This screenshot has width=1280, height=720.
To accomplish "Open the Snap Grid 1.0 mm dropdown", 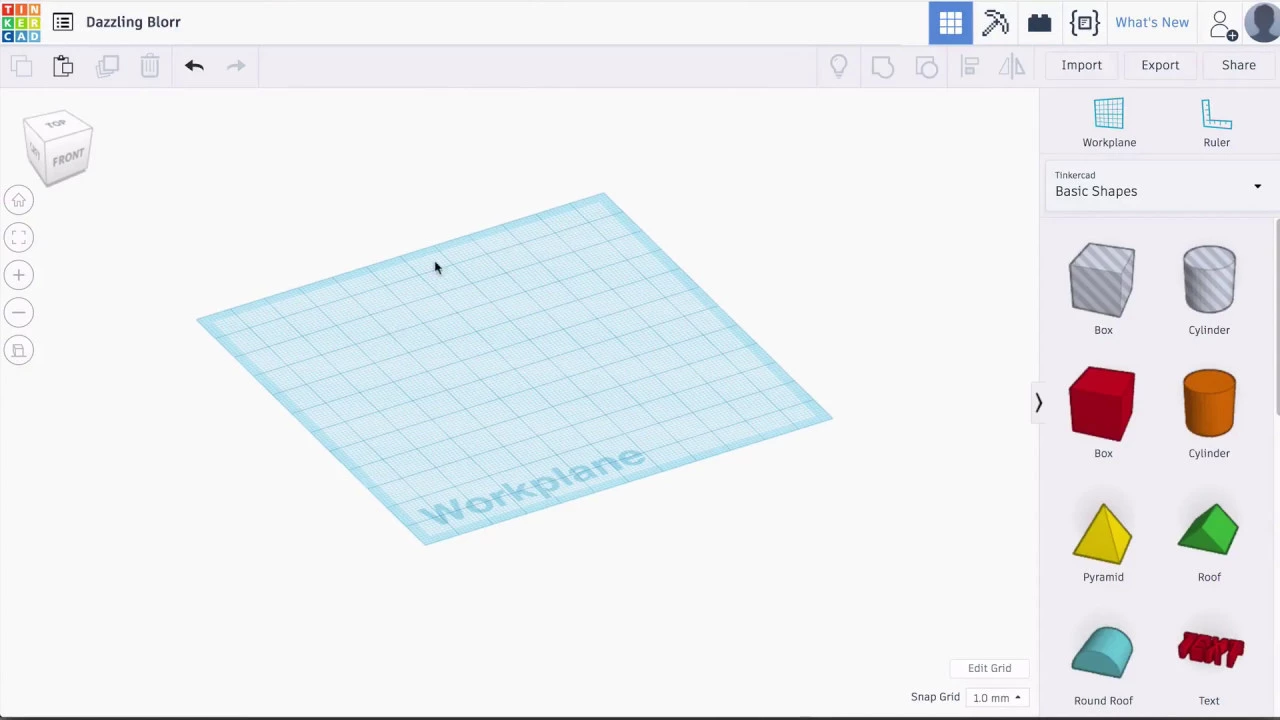I will tap(997, 698).
